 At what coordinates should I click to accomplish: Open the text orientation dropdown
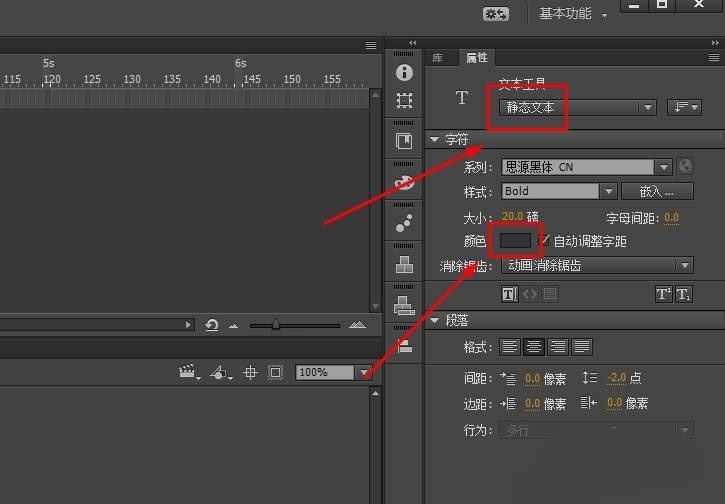[685, 107]
